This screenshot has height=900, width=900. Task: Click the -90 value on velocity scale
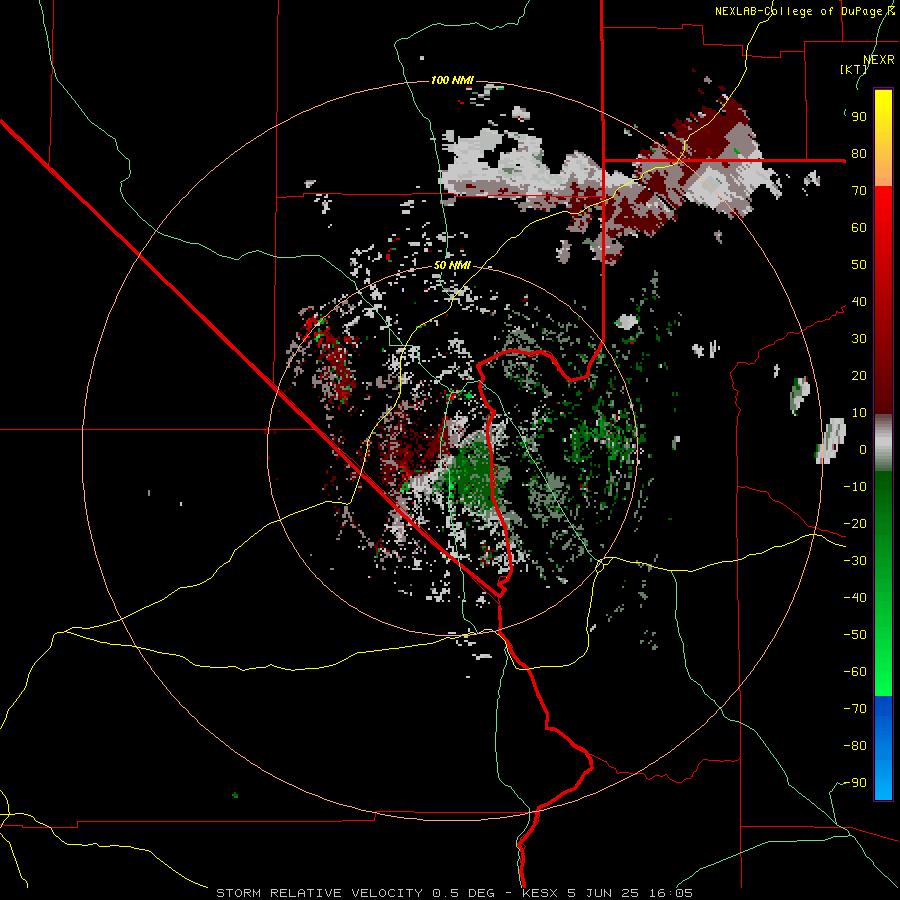click(x=855, y=783)
